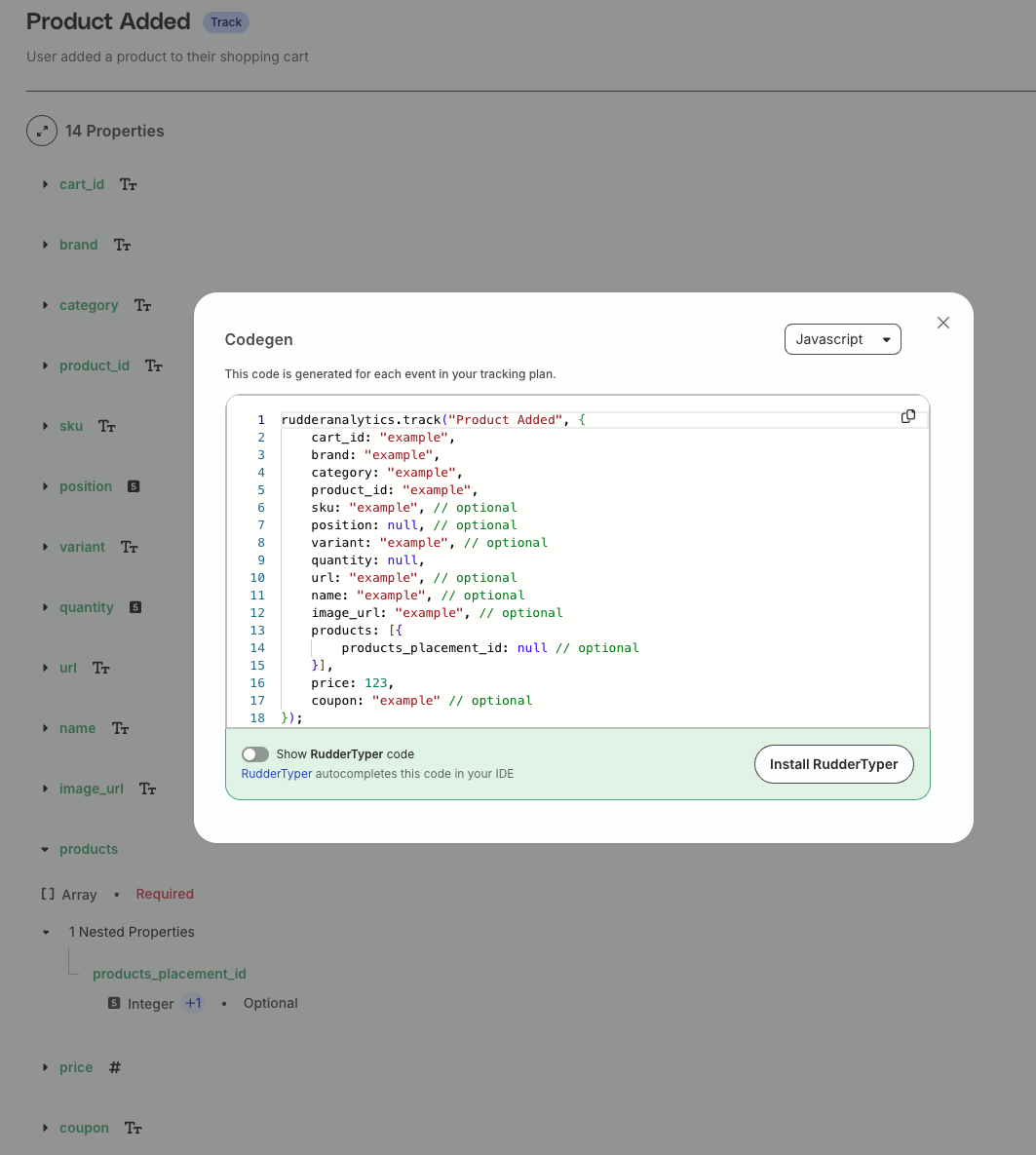This screenshot has width=1036, height=1155.
Task: Select the products_placement_id nested property
Action: [170, 974]
